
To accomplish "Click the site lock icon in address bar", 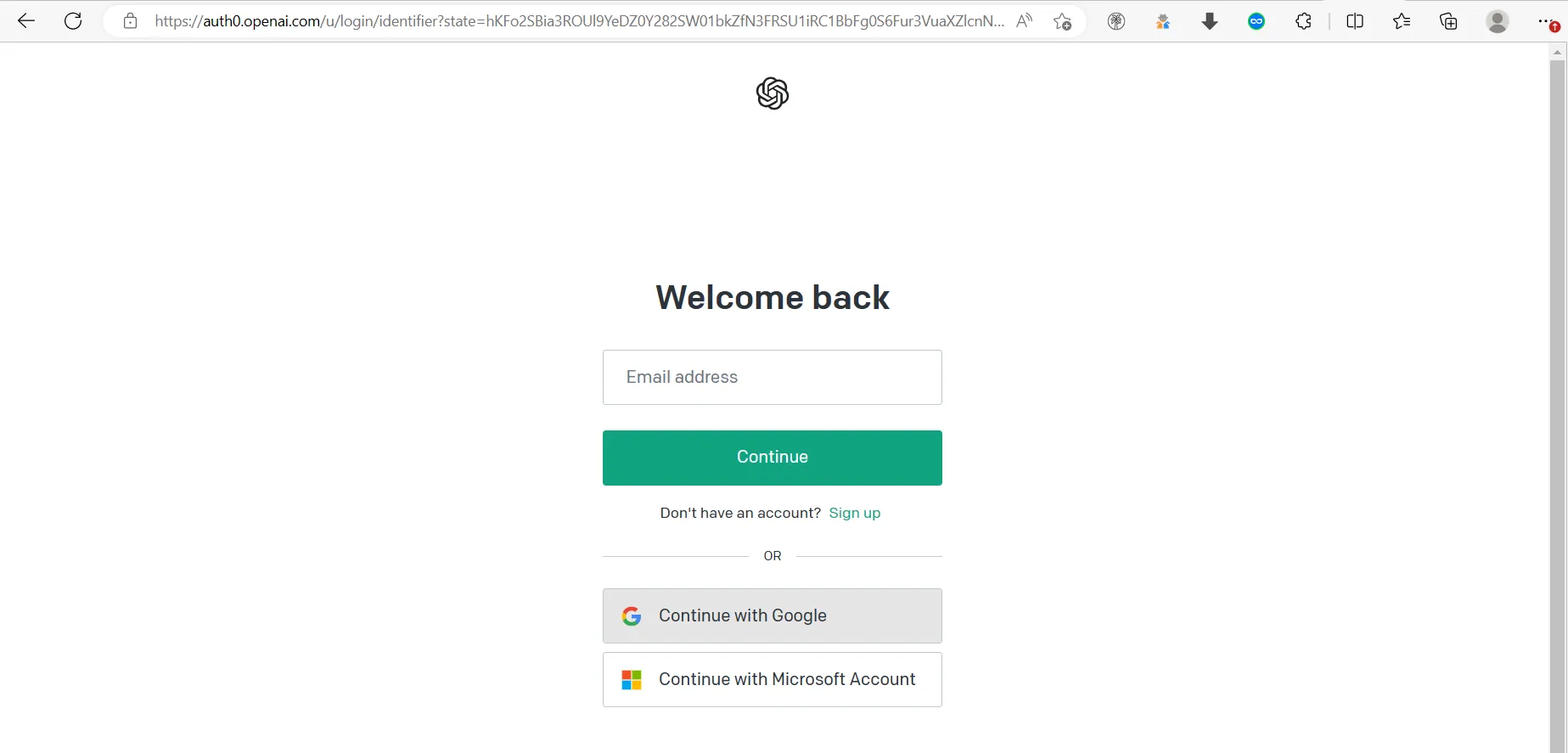I will (x=130, y=21).
